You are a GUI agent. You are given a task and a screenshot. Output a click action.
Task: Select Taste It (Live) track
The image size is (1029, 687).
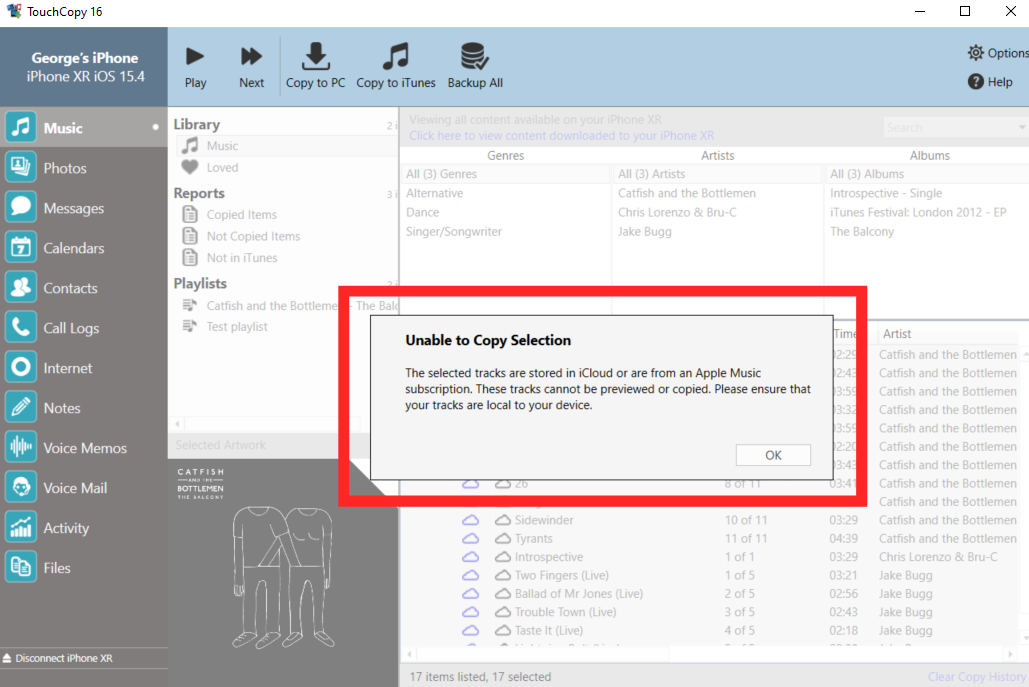tap(549, 630)
